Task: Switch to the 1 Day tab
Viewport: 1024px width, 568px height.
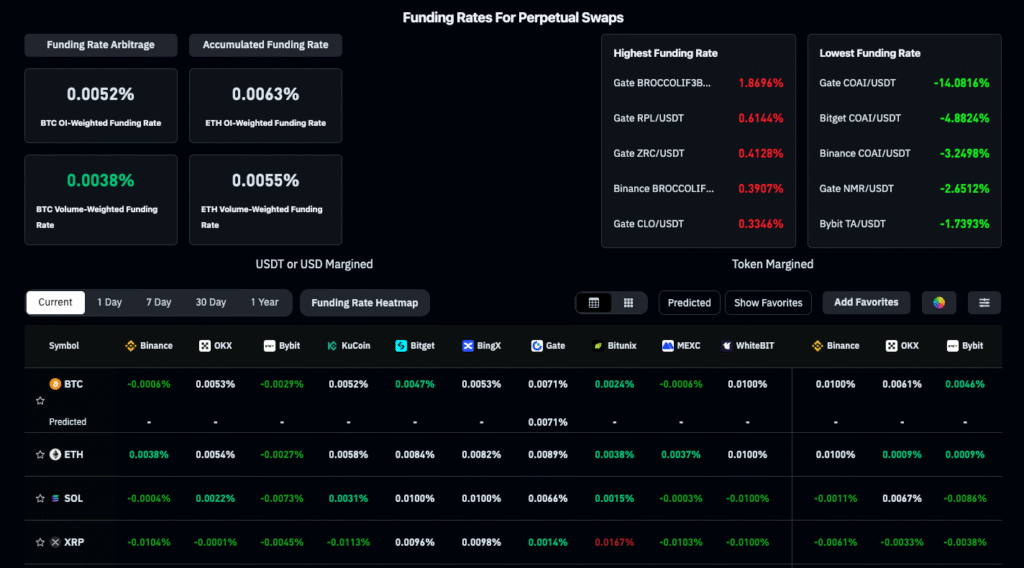Action: (109, 302)
